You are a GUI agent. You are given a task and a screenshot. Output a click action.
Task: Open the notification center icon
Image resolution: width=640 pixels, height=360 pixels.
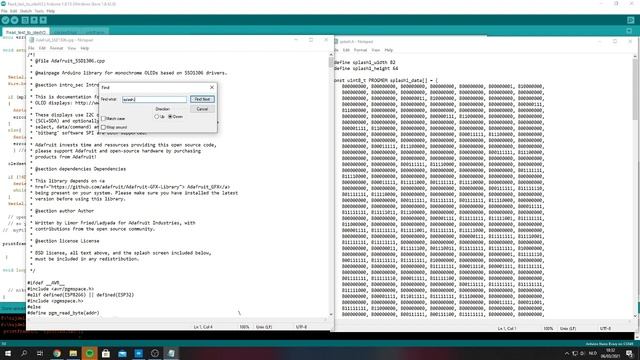(x=629, y=353)
